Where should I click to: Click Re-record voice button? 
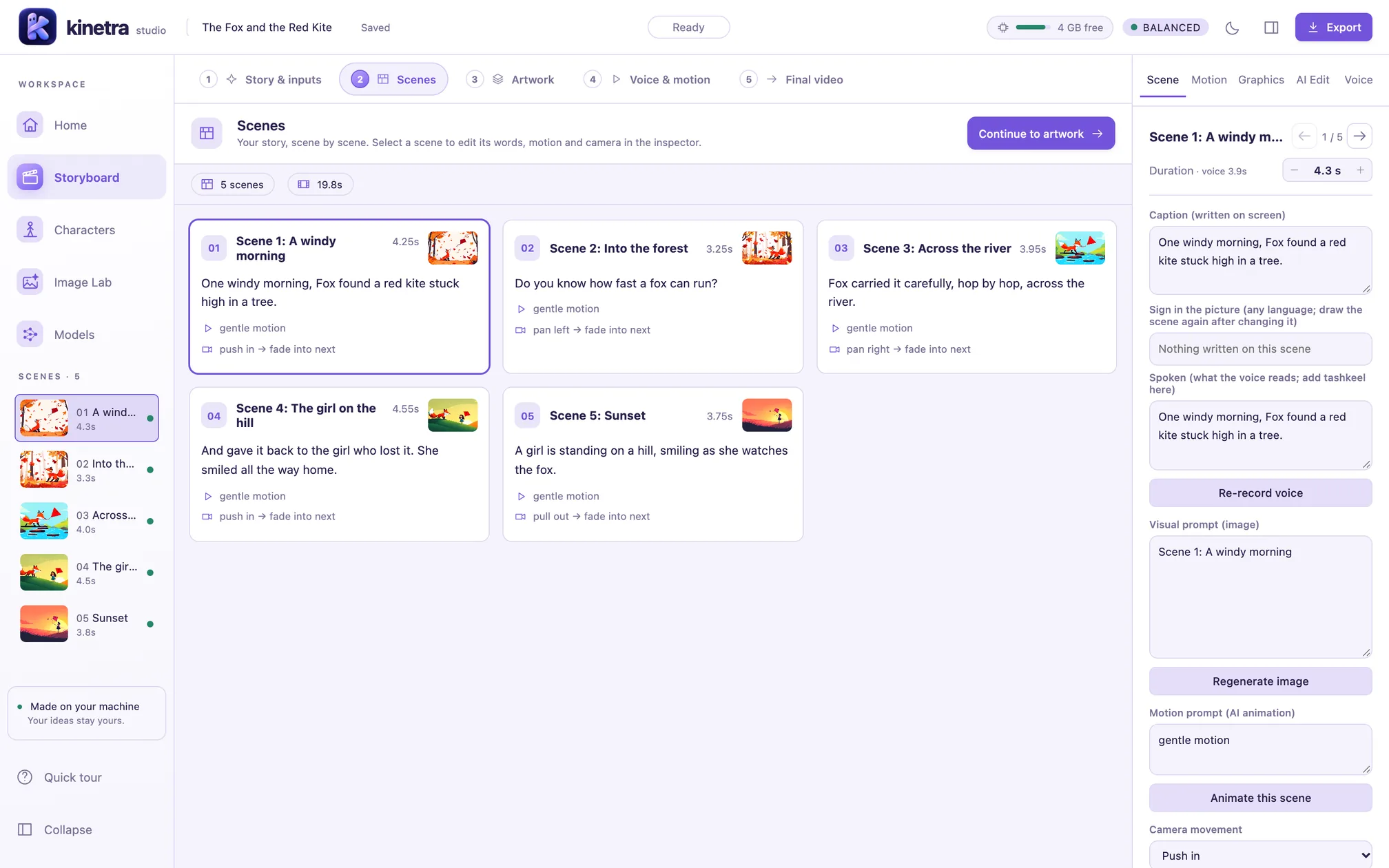[1260, 493]
